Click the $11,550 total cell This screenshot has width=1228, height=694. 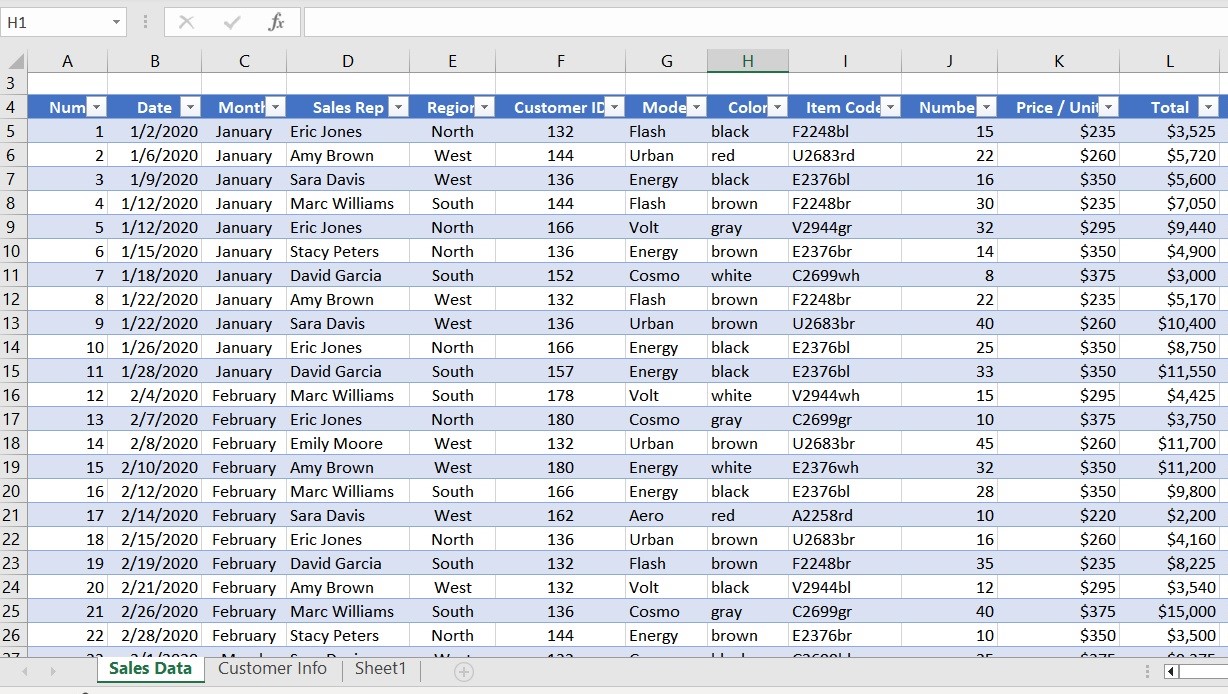1169,371
